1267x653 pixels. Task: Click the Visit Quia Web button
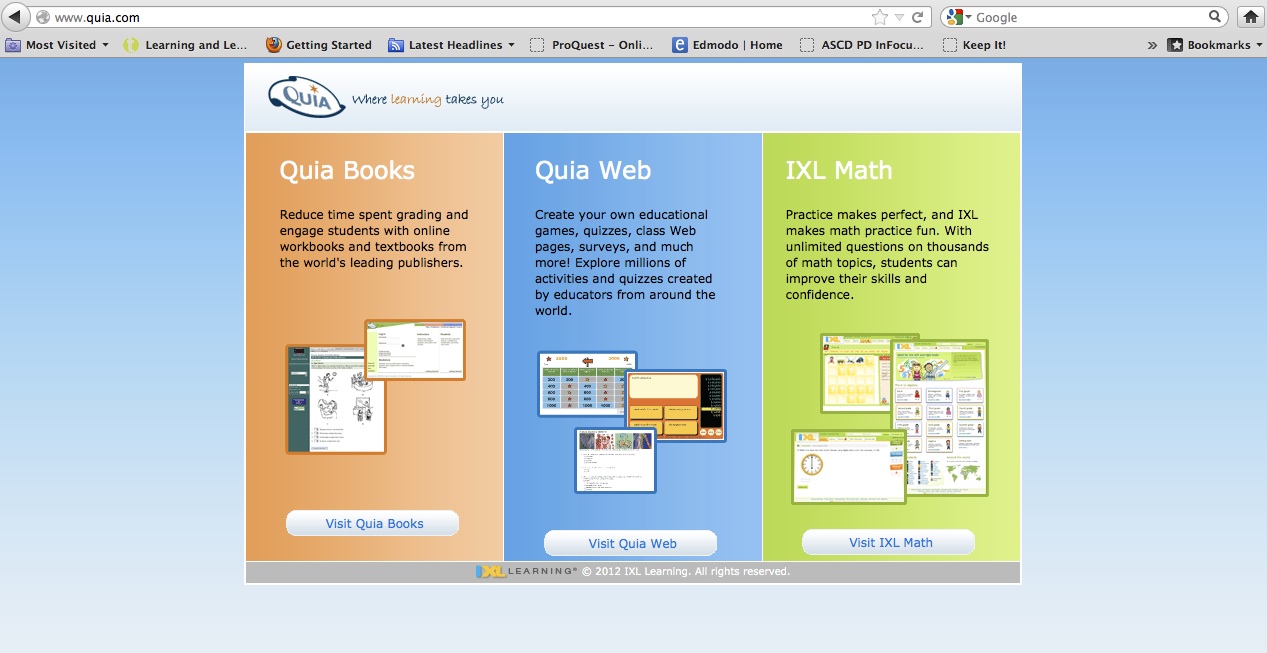631,543
